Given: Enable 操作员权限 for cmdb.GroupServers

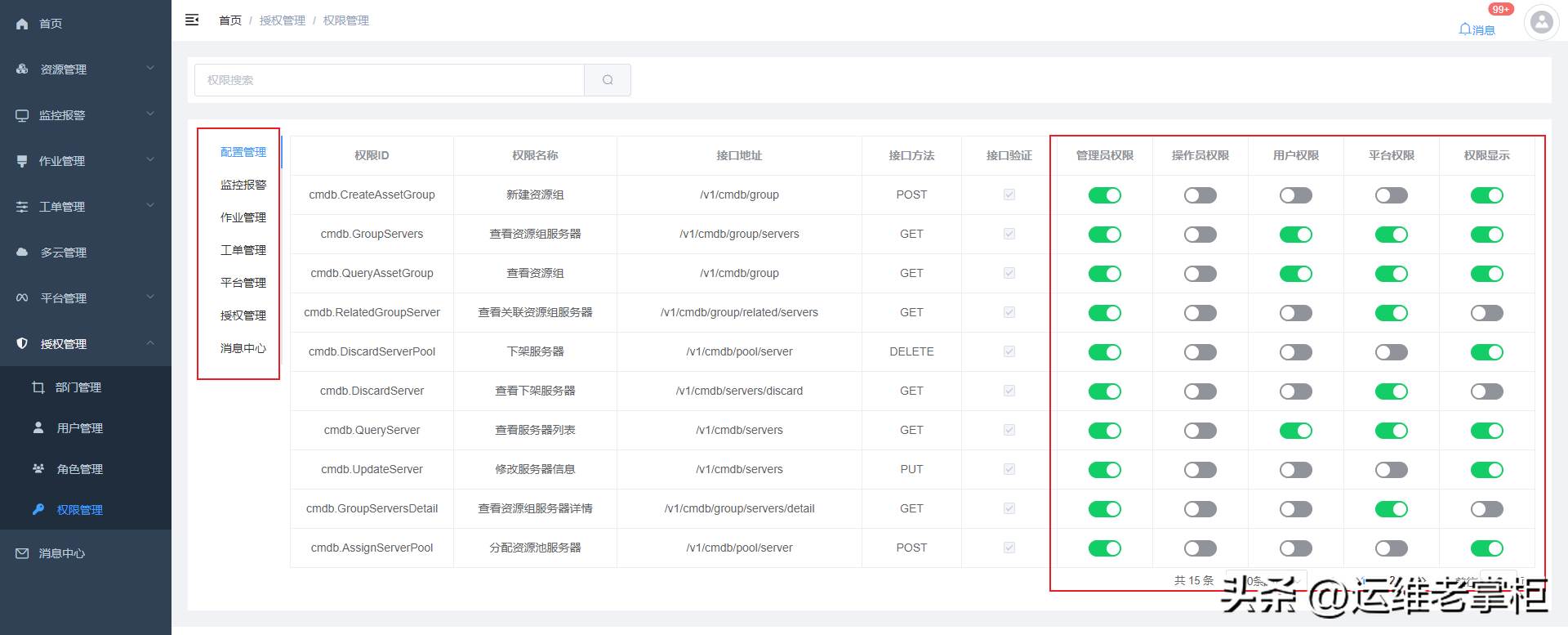Looking at the screenshot, I should [x=1200, y=235].
